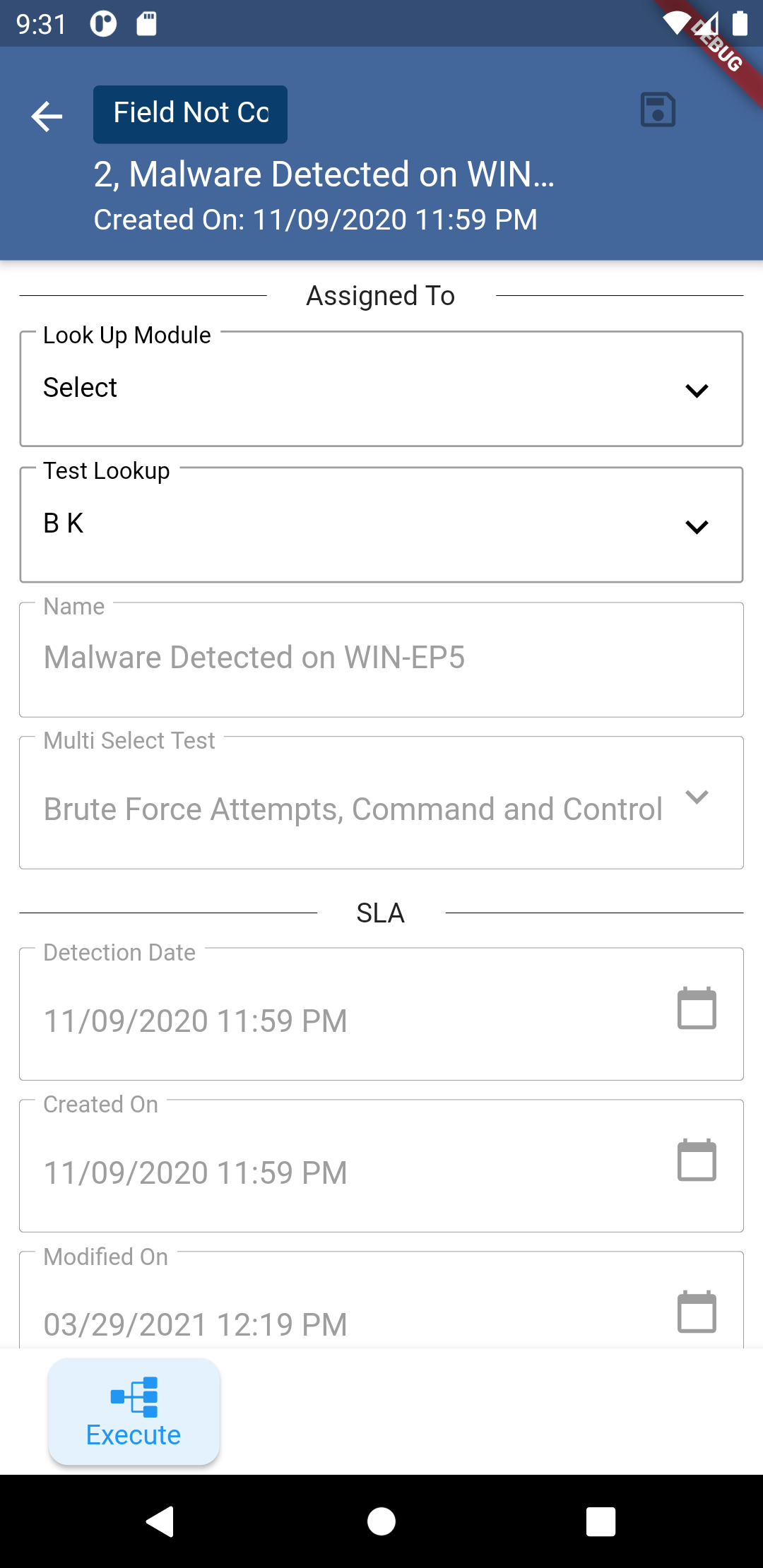Tap the Field Not Co label button
The width and height of the screenshot is (763, 1568).
click(191, 114)
